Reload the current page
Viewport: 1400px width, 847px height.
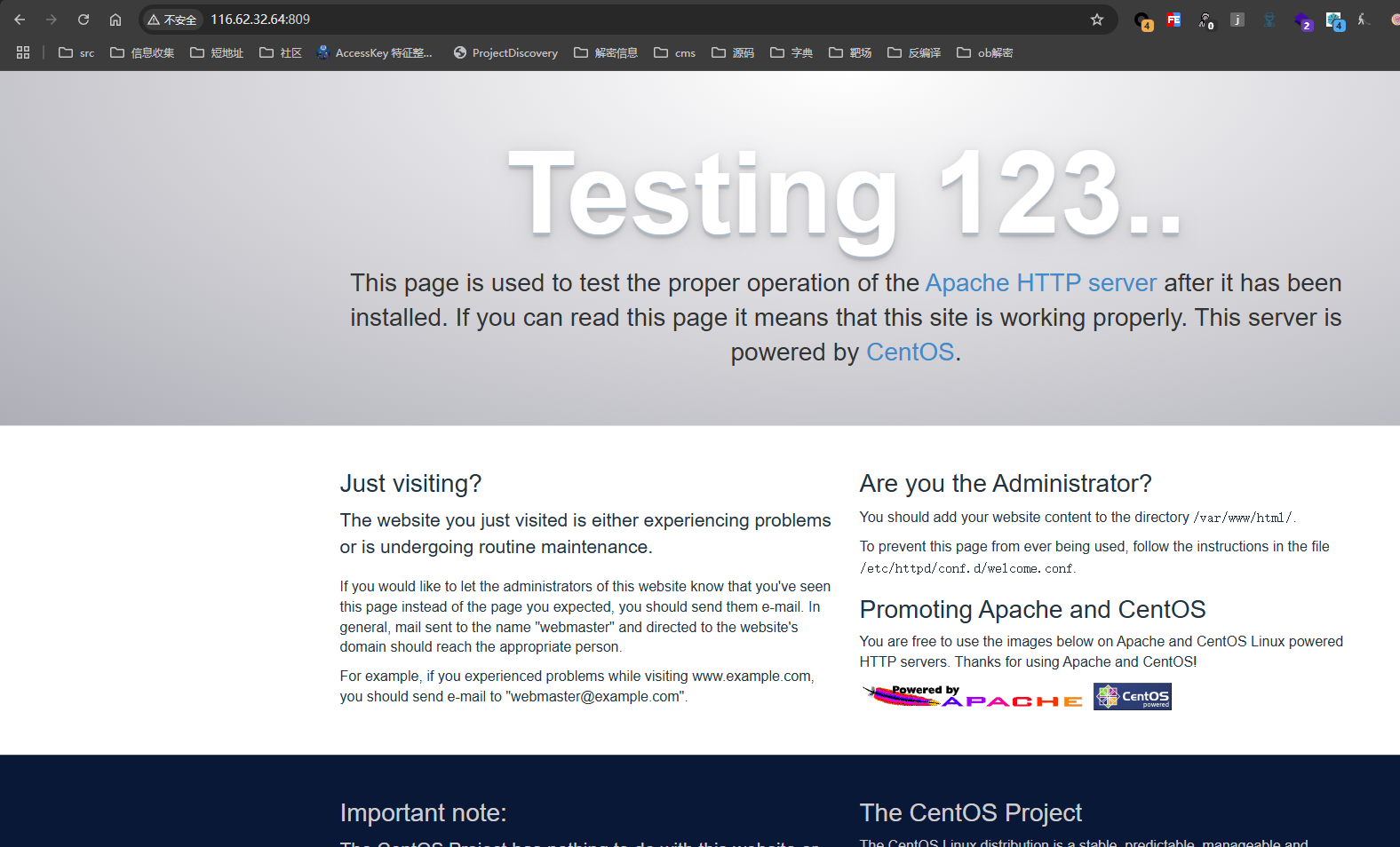click(x=84, y=20)
